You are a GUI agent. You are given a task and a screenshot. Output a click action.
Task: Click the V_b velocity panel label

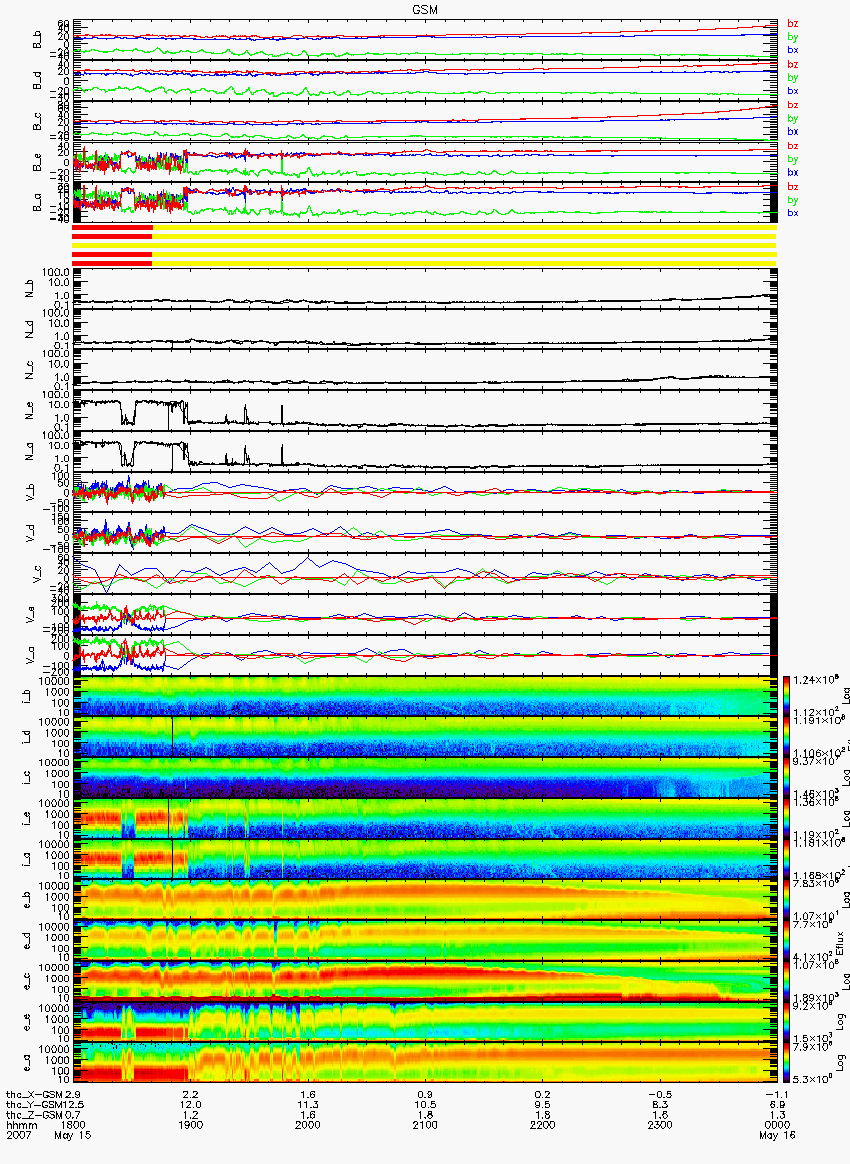click(30, 491)
